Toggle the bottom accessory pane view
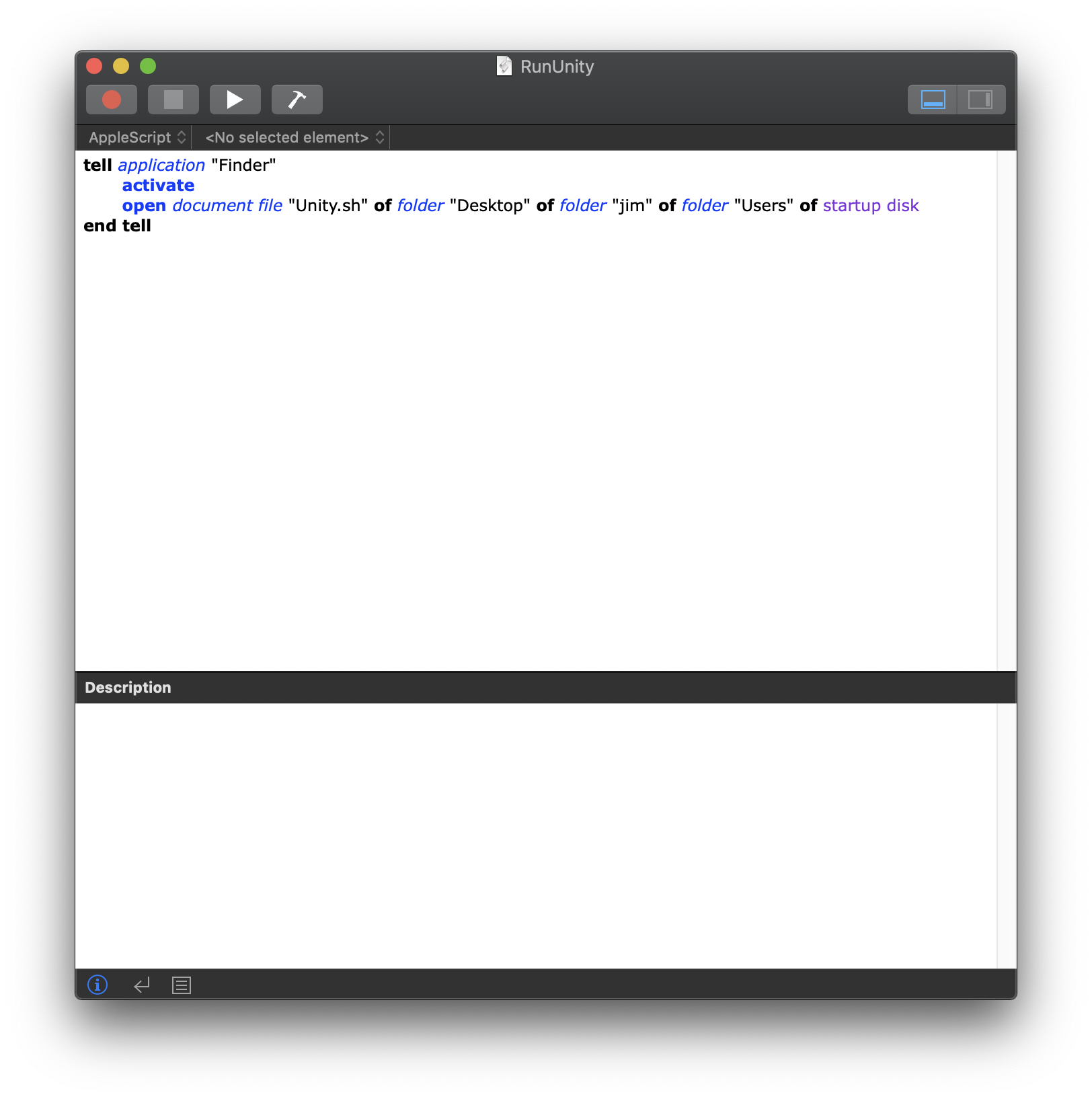Image resolution: width=1092 pixels, height=1099 pixels. coord(933,100)
